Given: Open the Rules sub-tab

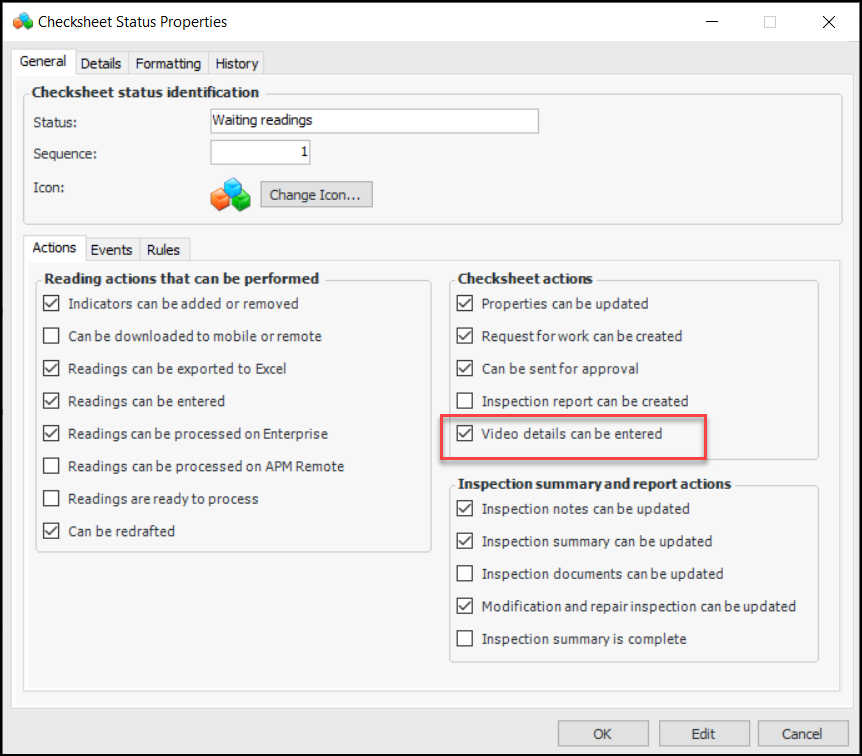Looking at the screenshot, I should [163, 250].
